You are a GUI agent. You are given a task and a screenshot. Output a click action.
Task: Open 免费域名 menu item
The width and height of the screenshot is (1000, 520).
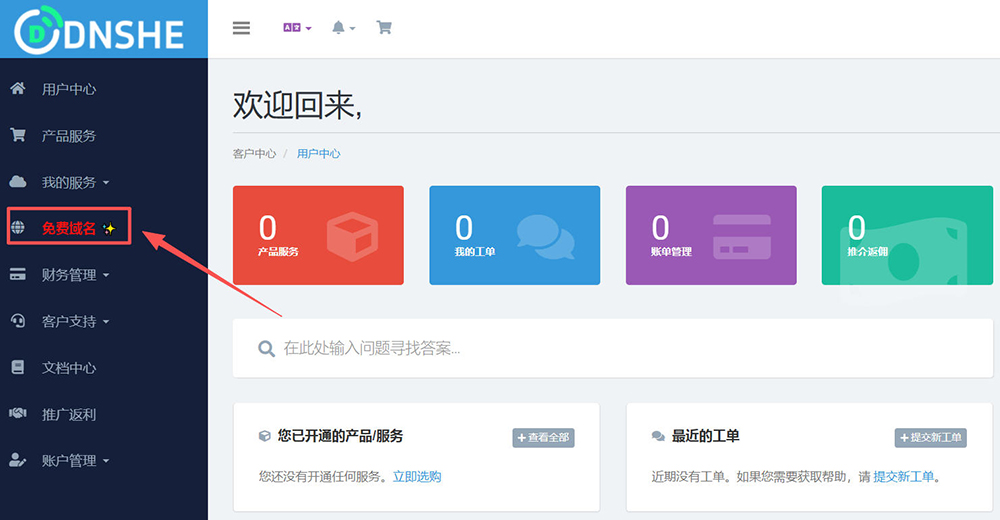[x=69, y=228]
